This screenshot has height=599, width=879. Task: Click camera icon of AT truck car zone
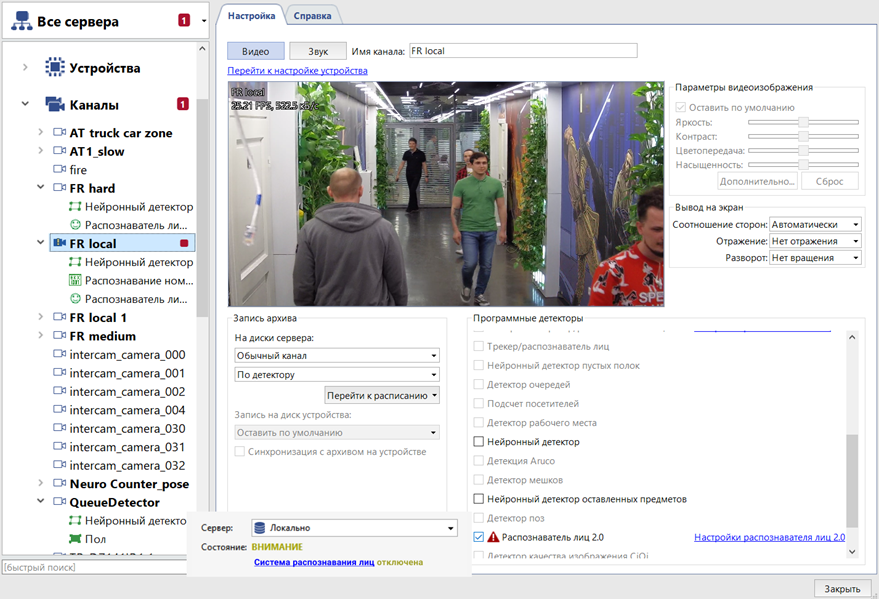(59, 132)
